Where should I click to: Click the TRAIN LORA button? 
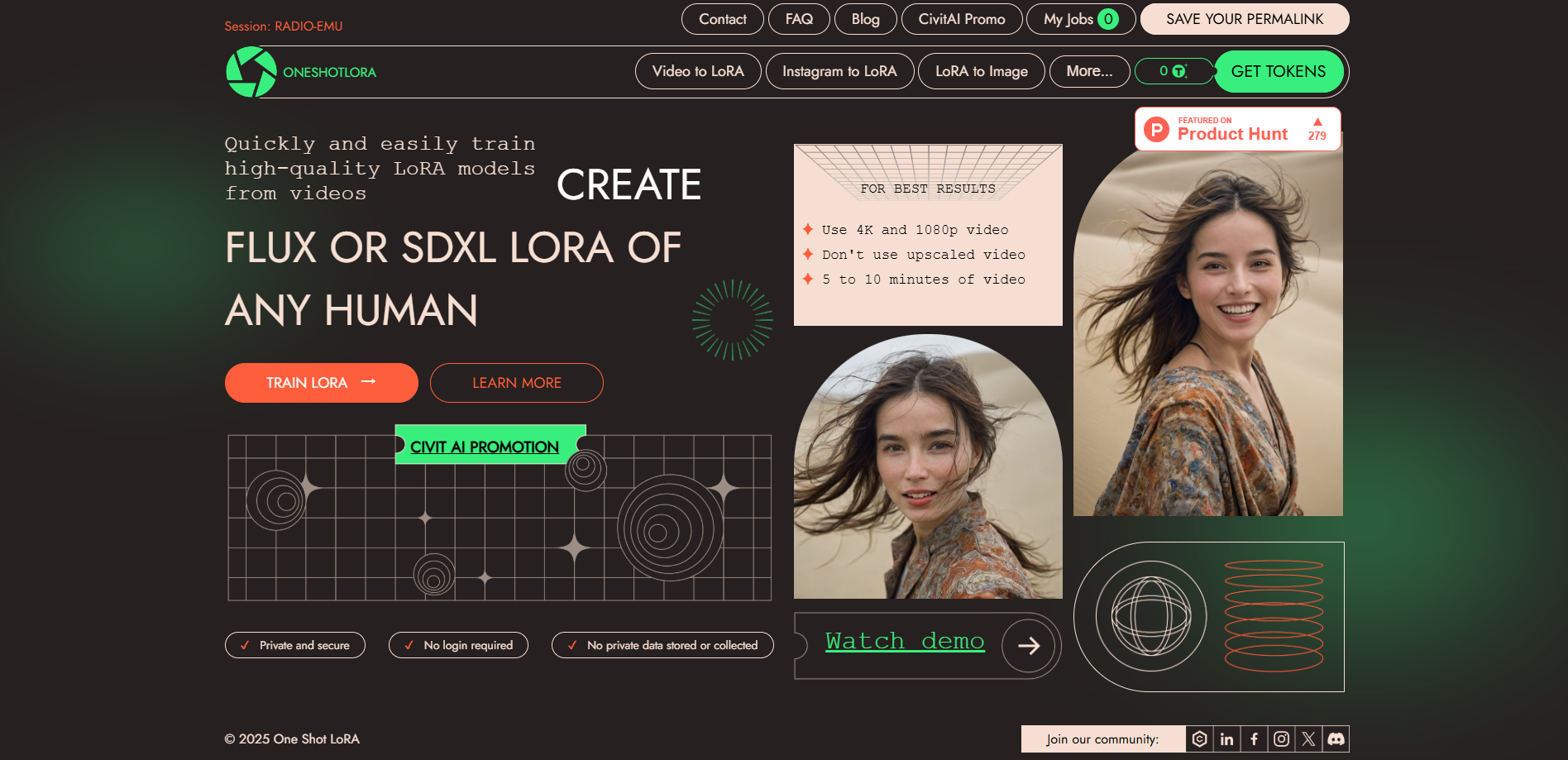321,382
